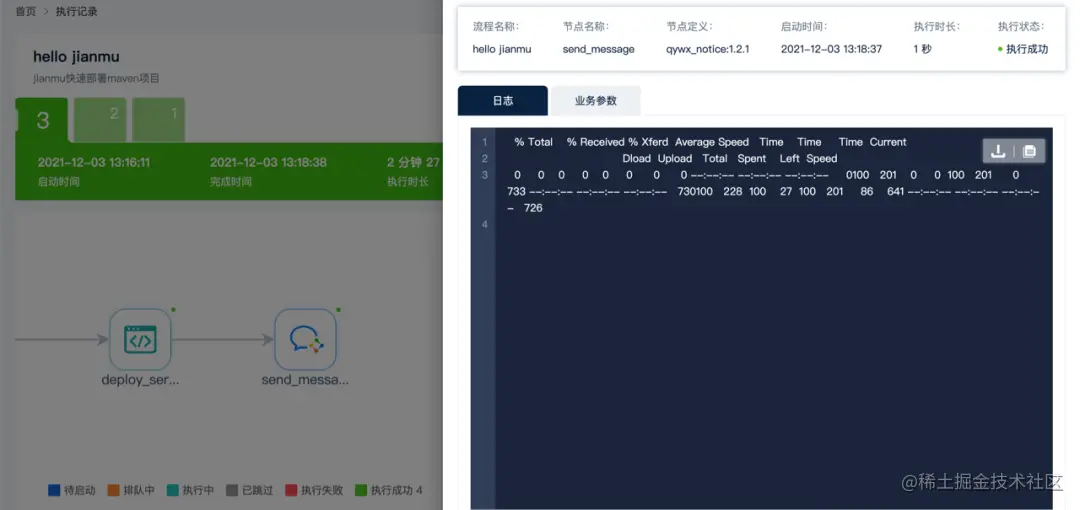Click the send_messa... node label

305,380
